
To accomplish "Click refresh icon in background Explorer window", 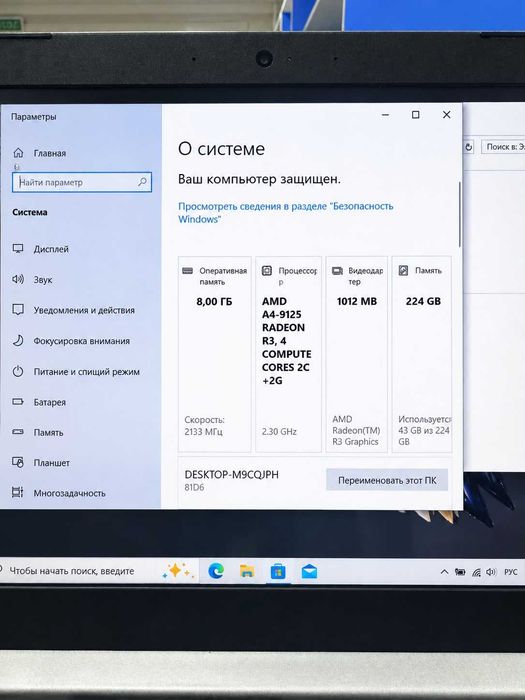I will 468,147.
